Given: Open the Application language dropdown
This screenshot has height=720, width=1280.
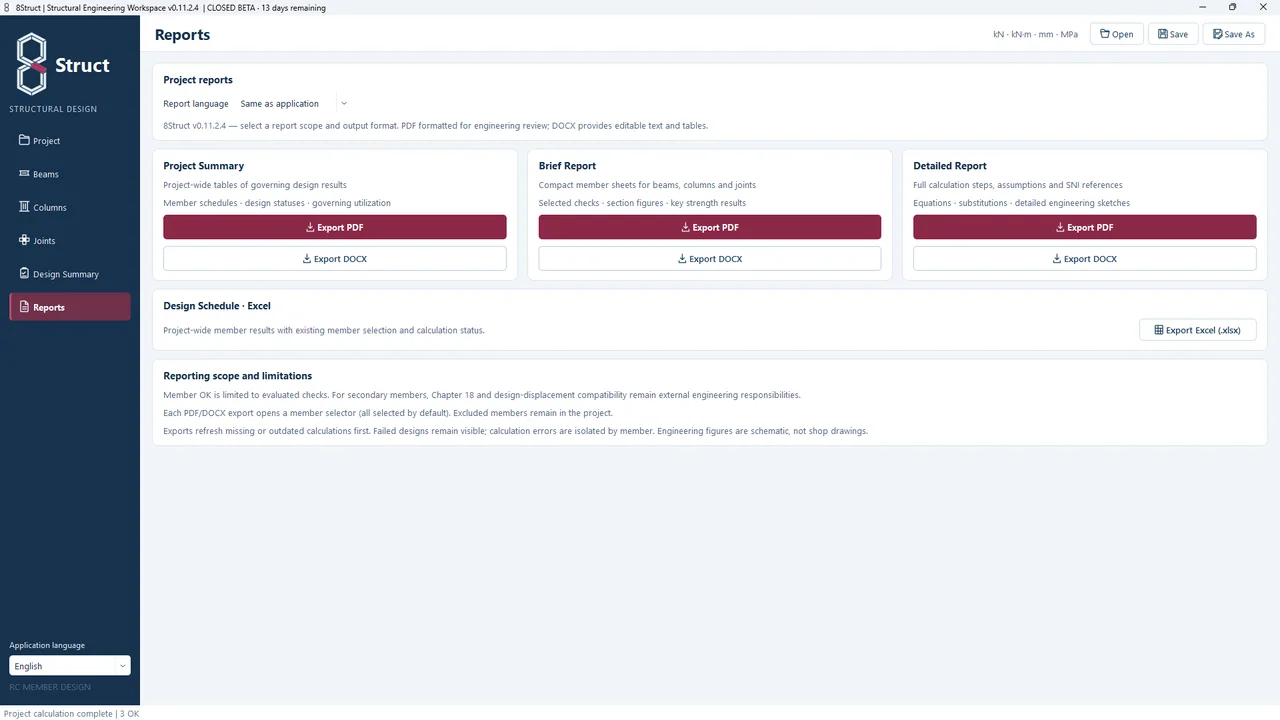Looking at the screenshot, I should pyautogui.click(x=70, y=666).
